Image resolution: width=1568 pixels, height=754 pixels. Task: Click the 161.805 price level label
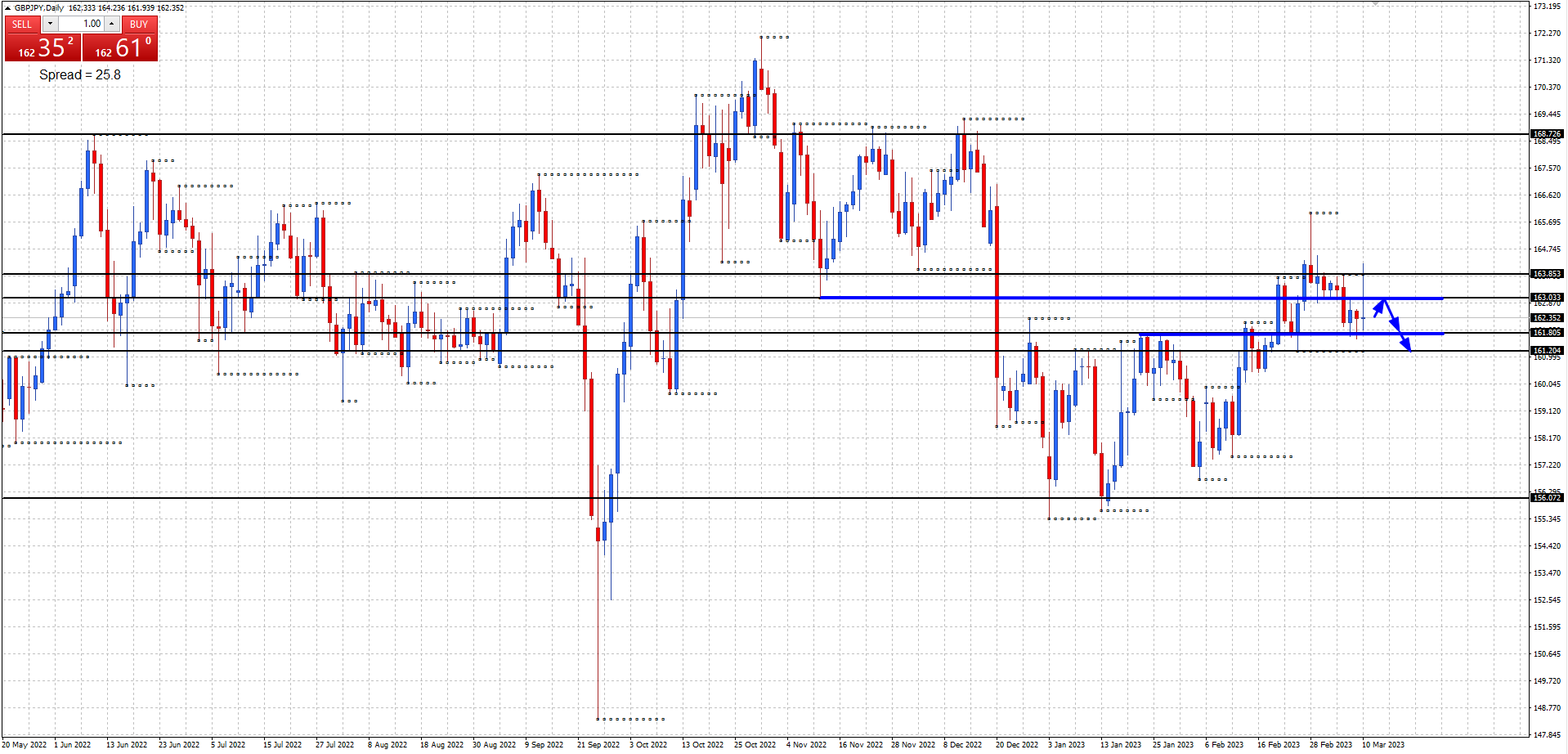(x=1546, y=333)
